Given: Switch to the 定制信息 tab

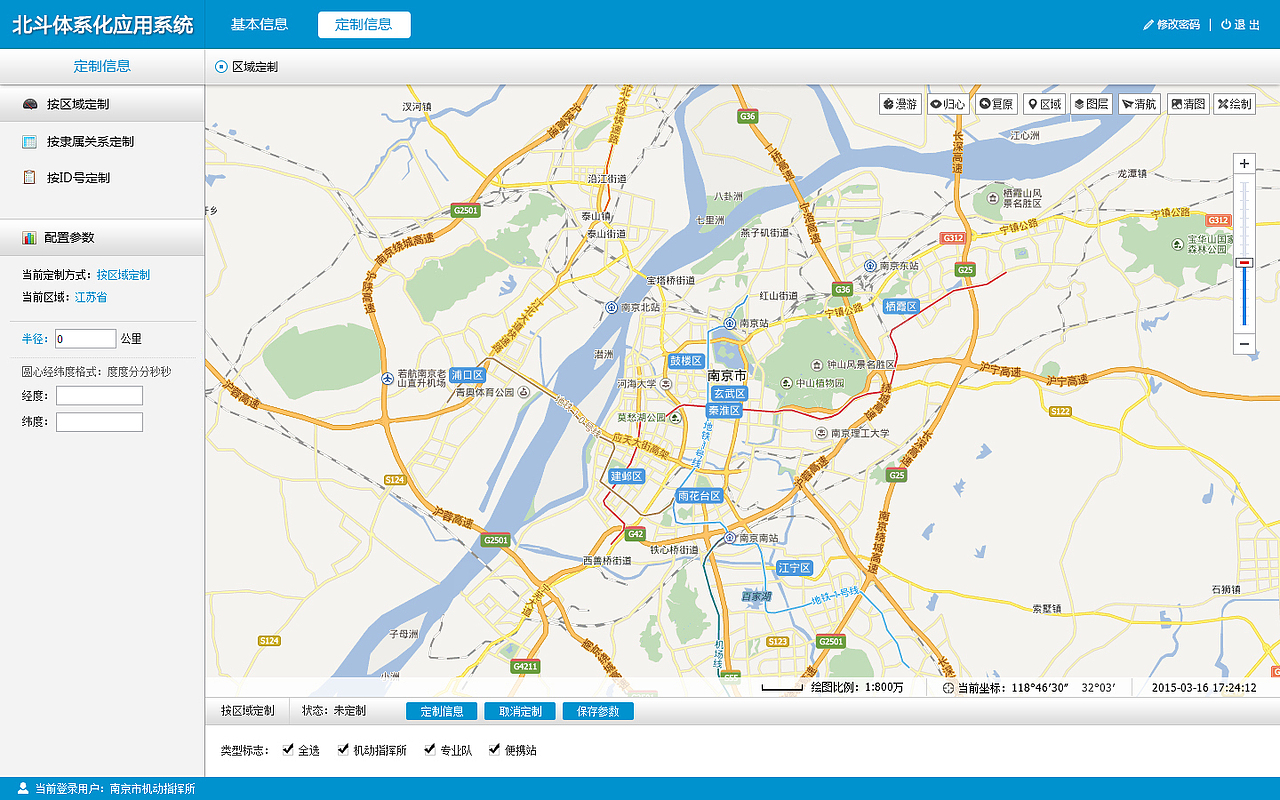Looking at the screenshot, I should pyautogui.click(x=364, y=25).
